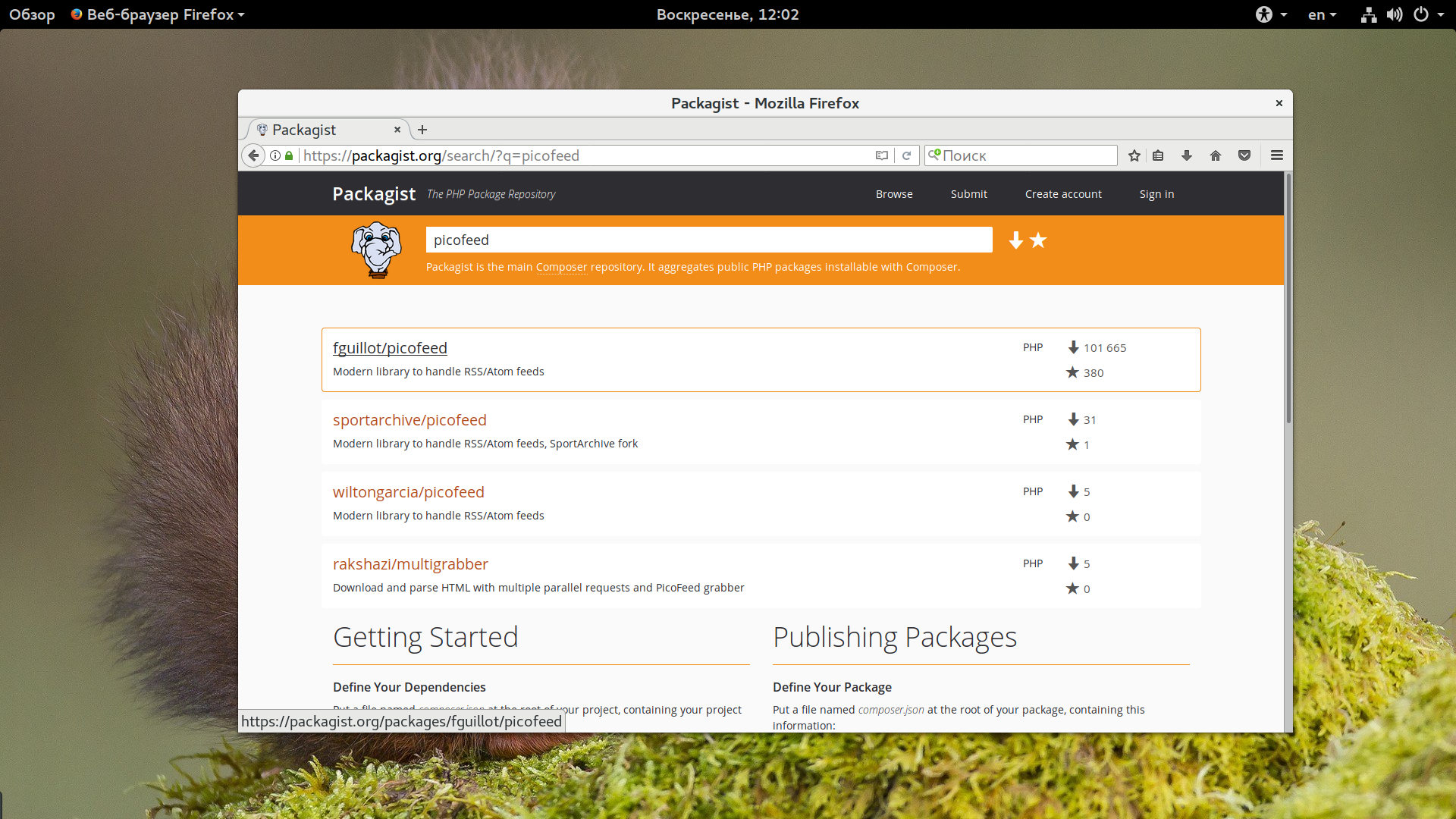Screen dimensions: 1456x819
Task: Bookmark this page with the star icon
Action: [x=1134, y=155]
